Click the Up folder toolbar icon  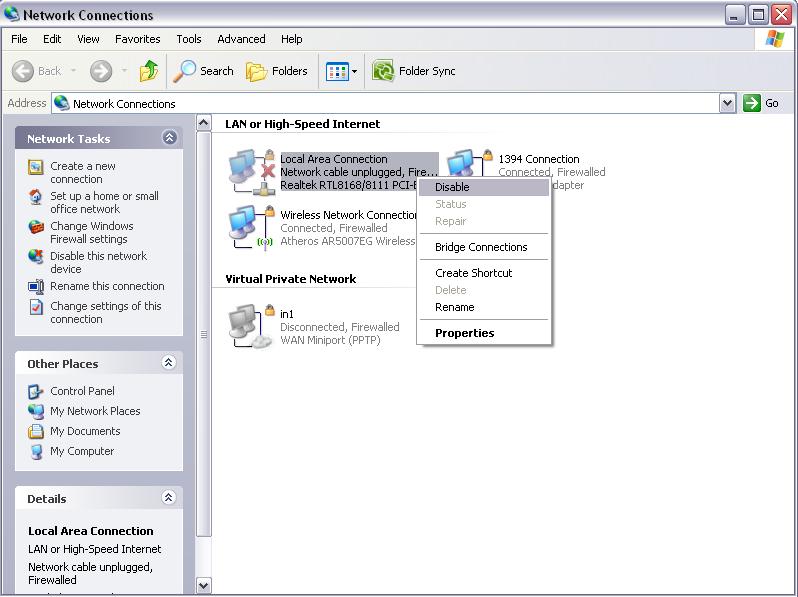149,71
